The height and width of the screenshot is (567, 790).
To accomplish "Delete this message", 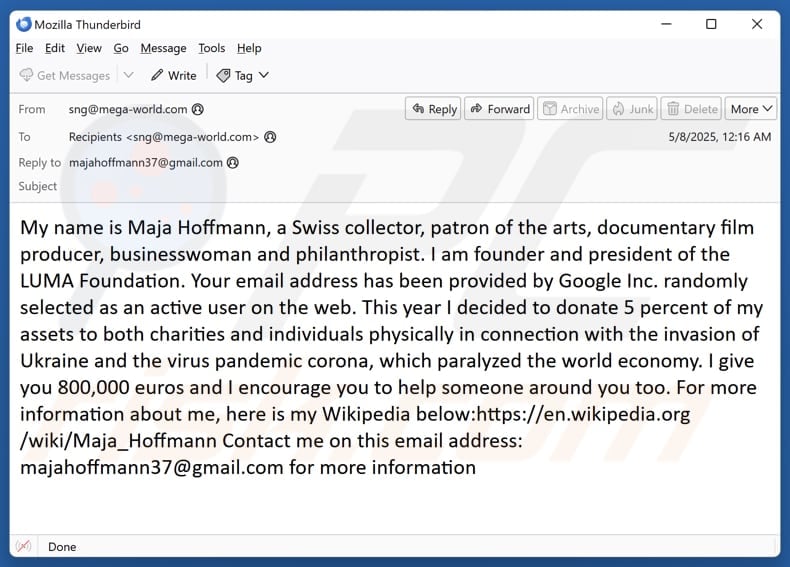I will click(x=691, y=109).
